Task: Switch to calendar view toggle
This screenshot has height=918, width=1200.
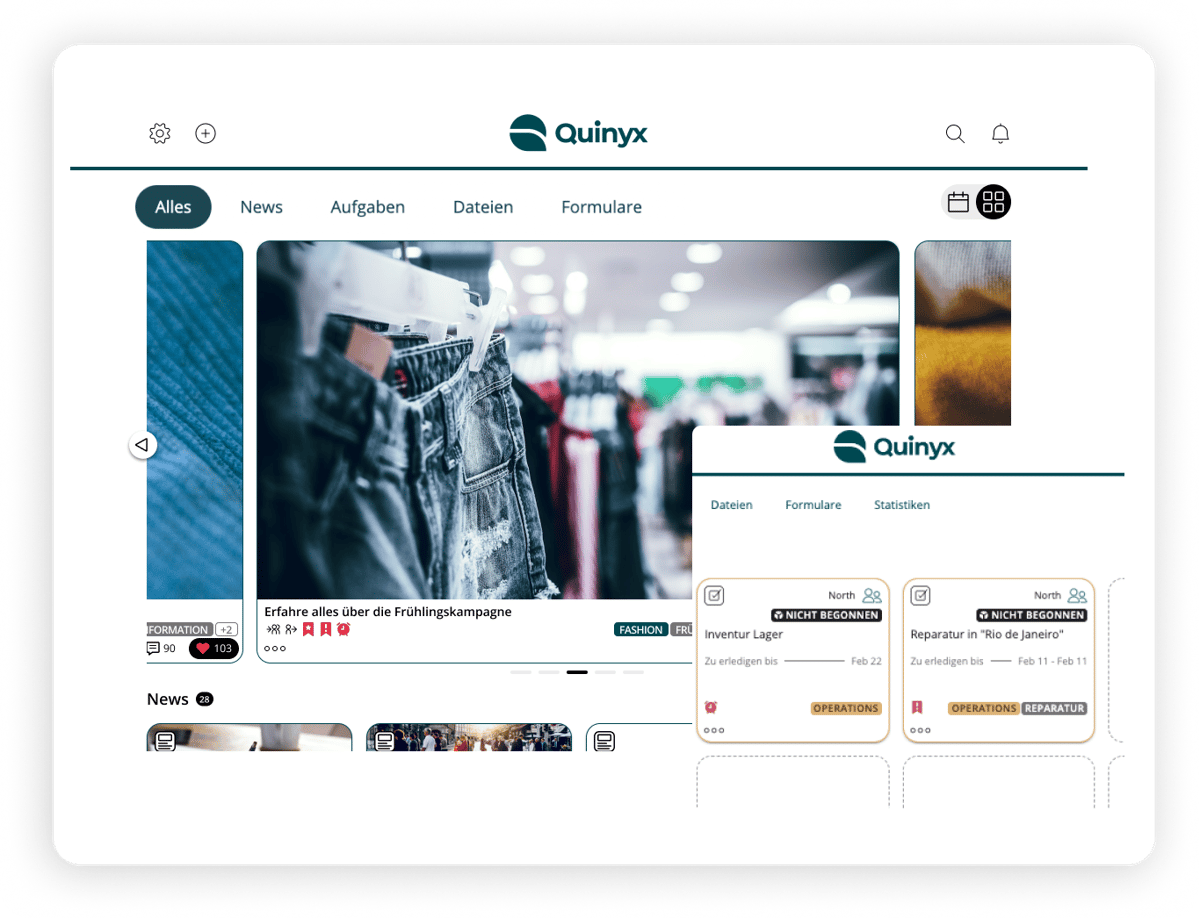Action: (x=958, y=203)
